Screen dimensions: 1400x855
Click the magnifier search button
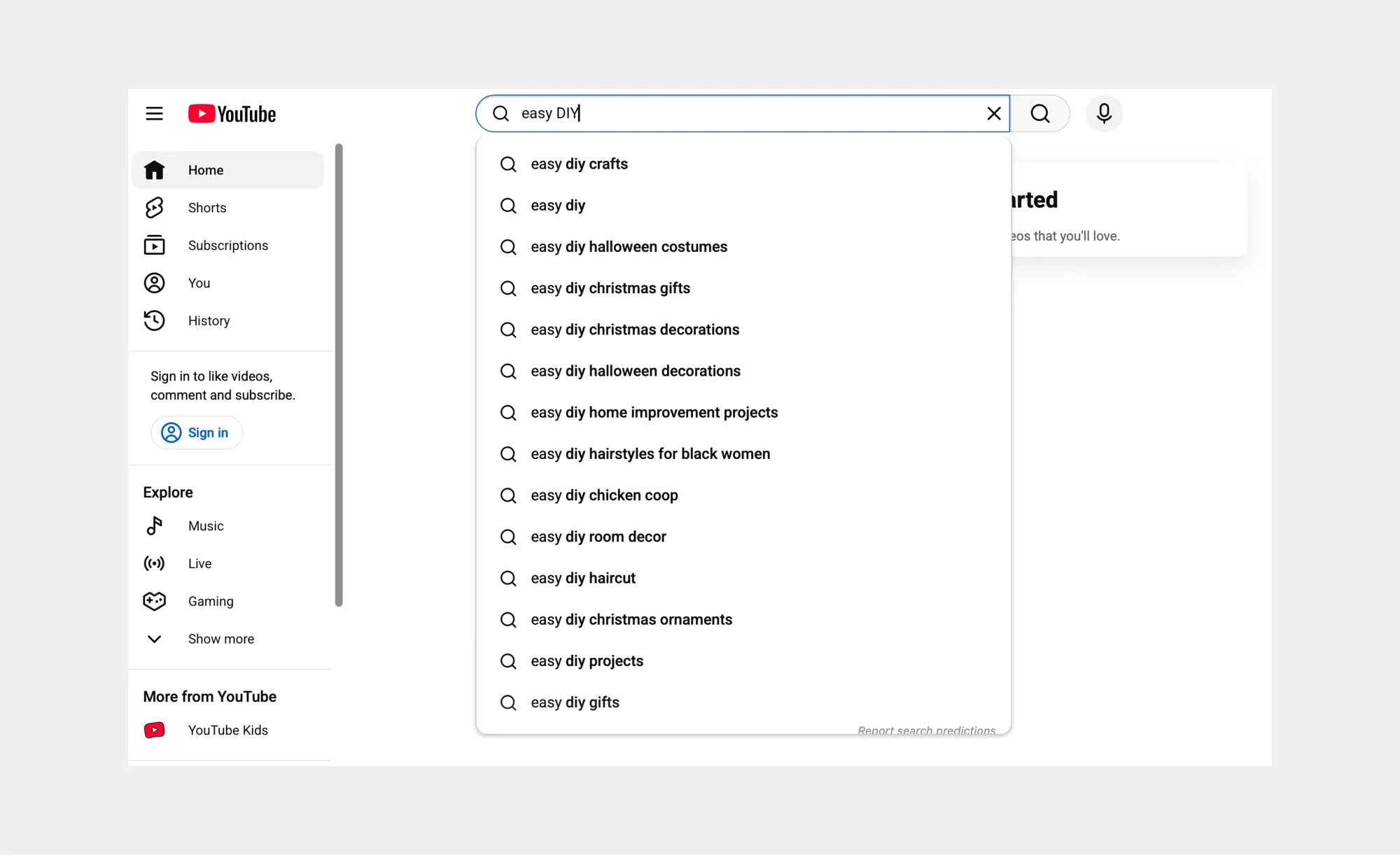pyautogui.click(x=1040, y=113)
